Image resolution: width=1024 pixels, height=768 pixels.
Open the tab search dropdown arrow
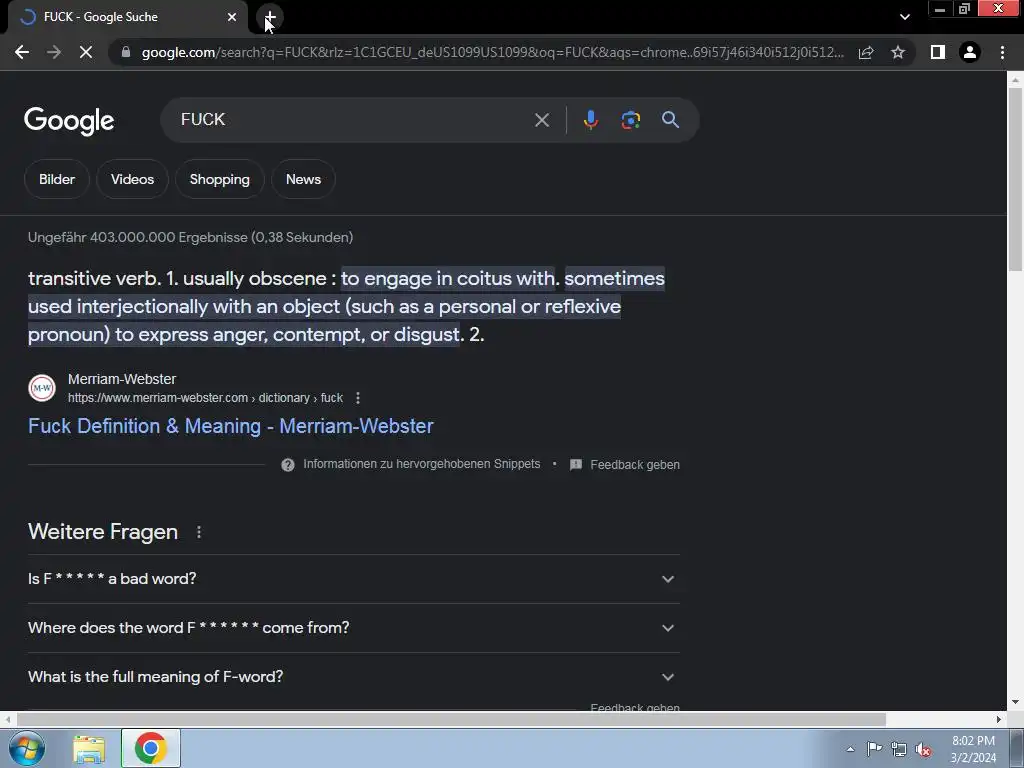[x=904, y=17]
